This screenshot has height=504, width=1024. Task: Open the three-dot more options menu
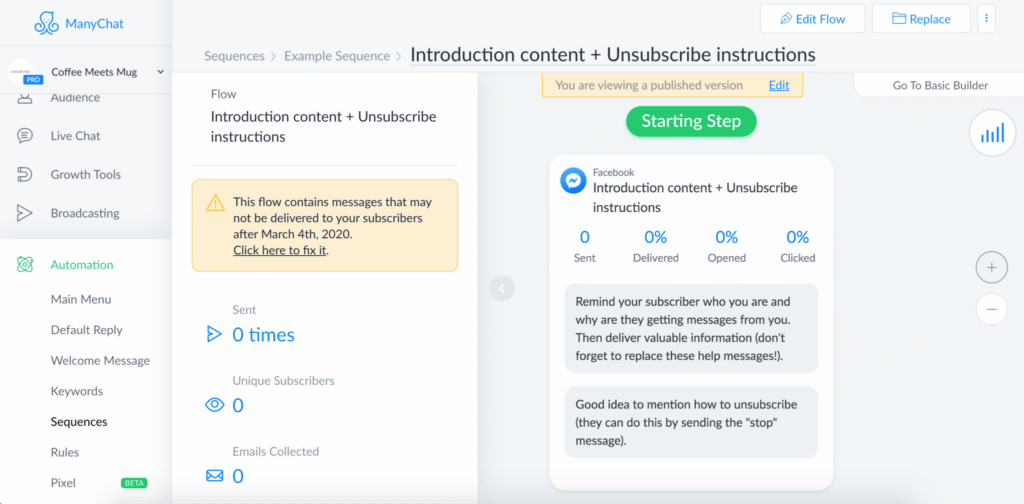click(986, 19)
